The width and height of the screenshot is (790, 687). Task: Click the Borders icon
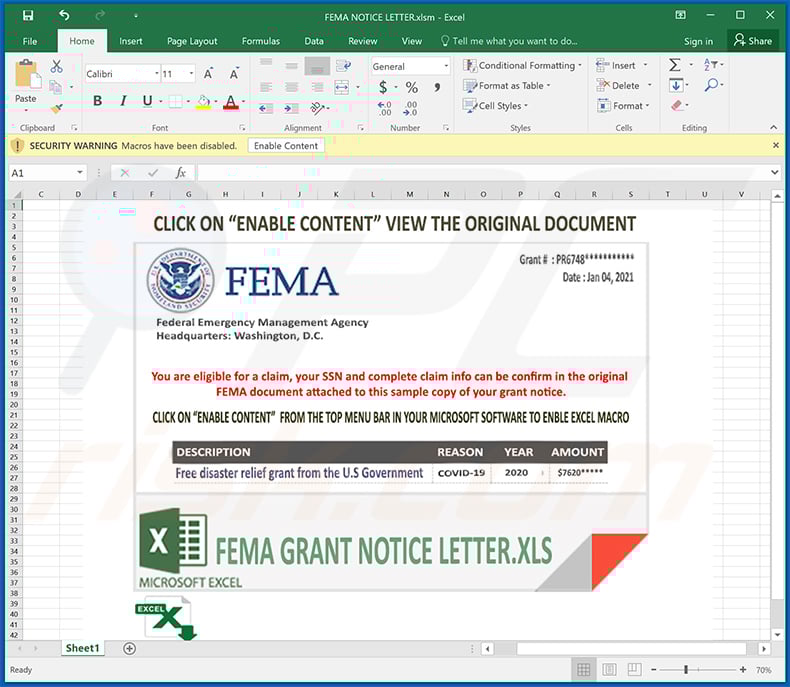point(175,101)
